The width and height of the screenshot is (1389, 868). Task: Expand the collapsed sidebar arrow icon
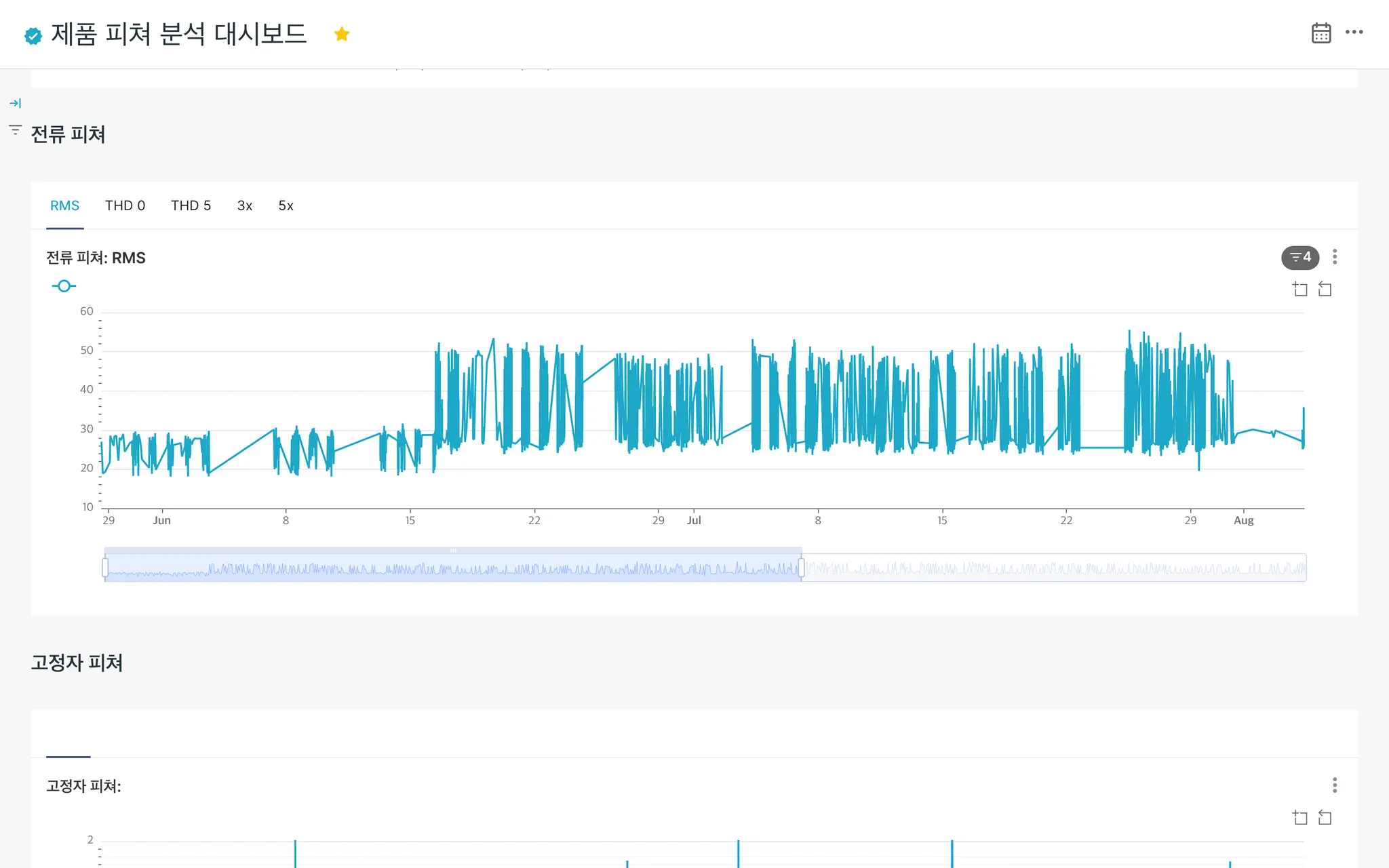point(15,103)
